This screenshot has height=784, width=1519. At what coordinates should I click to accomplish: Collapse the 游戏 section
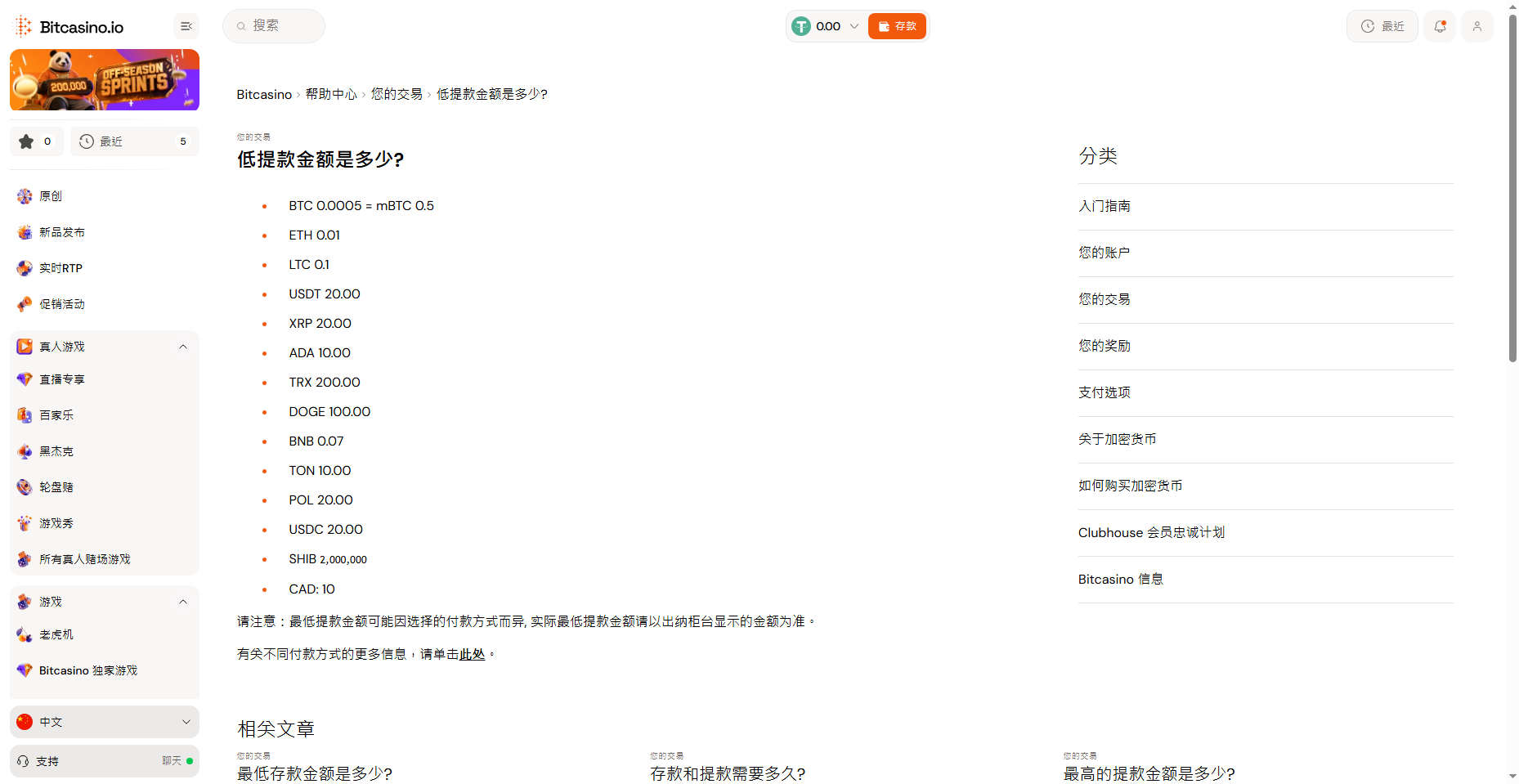[183, 602]
